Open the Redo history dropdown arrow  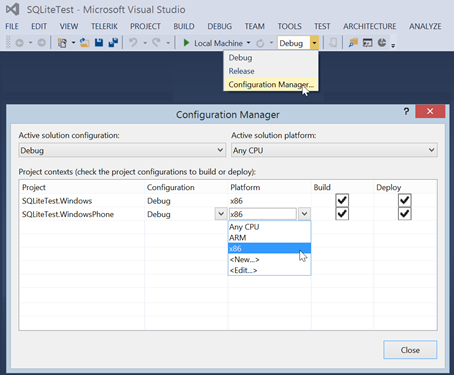(168, 43)
